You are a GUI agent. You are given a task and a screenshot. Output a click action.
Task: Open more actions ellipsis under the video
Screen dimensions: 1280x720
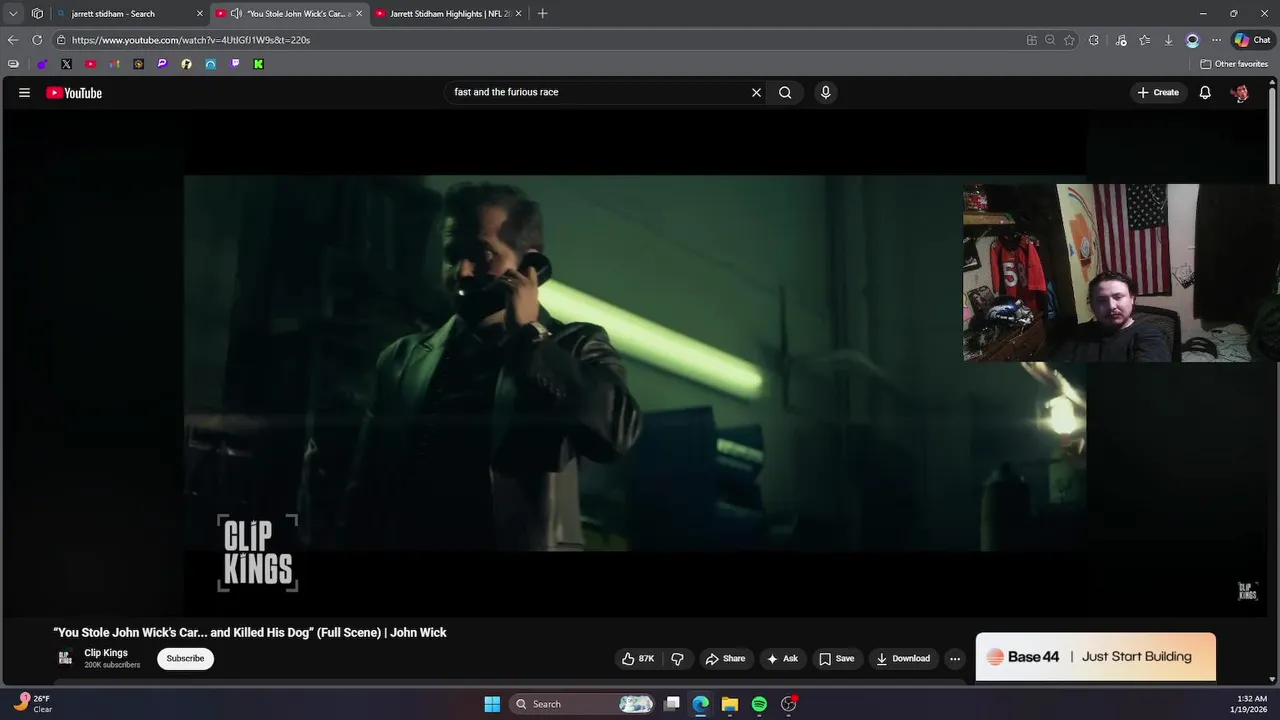click(x=955, y=658)
